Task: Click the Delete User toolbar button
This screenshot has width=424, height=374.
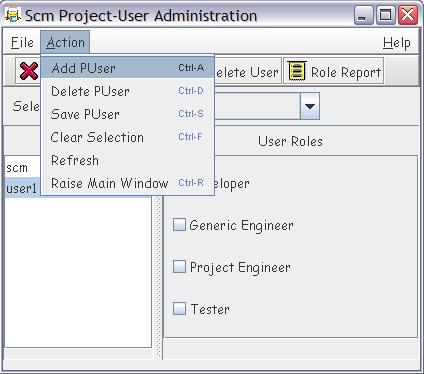Action: click(247, 71)
